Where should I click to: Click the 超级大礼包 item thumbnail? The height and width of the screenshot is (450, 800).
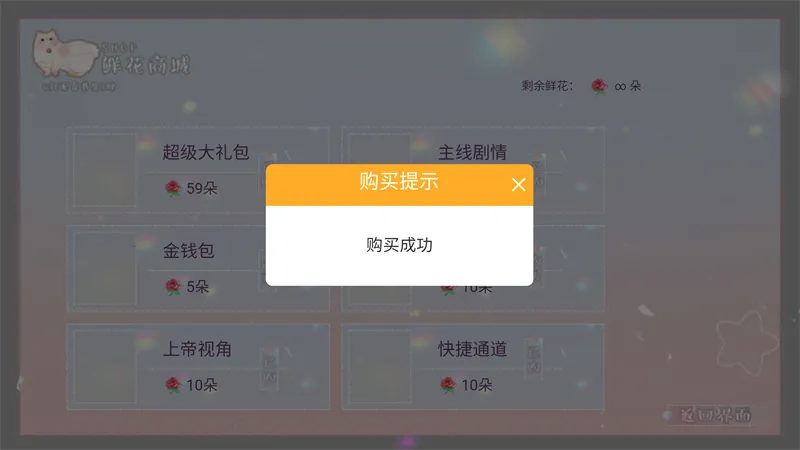tap(105, 170)
